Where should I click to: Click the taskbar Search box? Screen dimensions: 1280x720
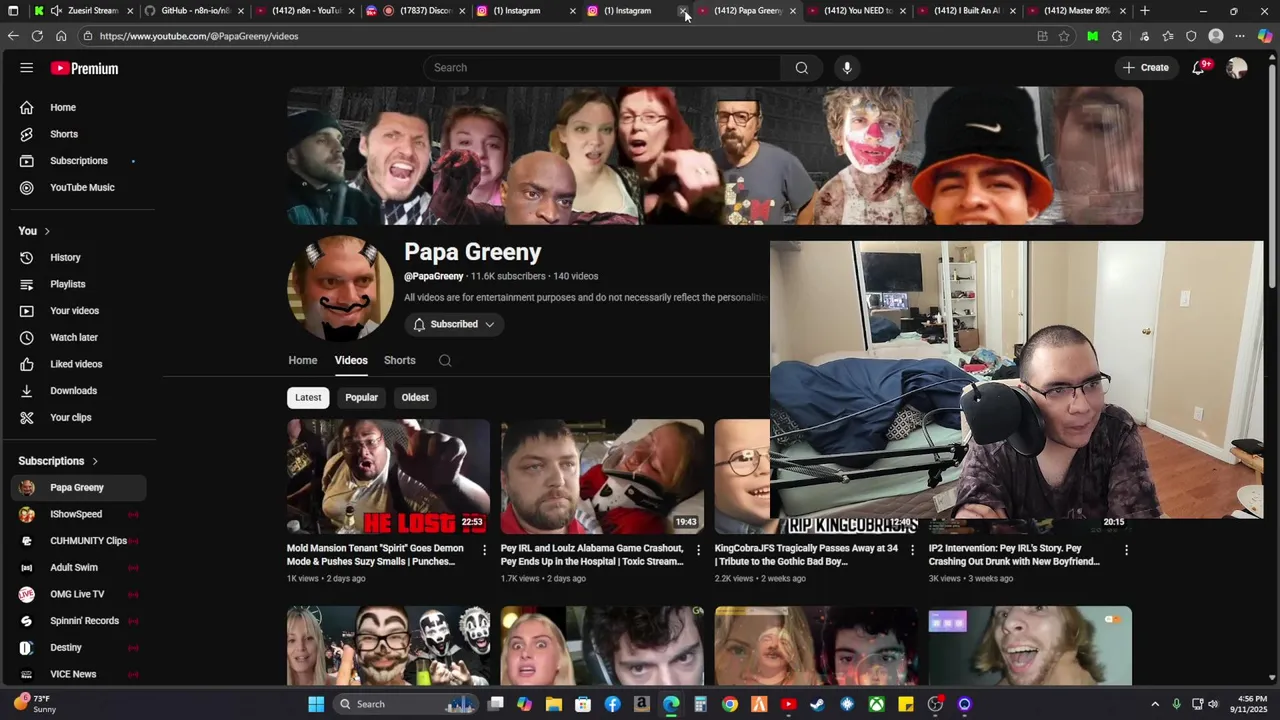pos(405,704)
